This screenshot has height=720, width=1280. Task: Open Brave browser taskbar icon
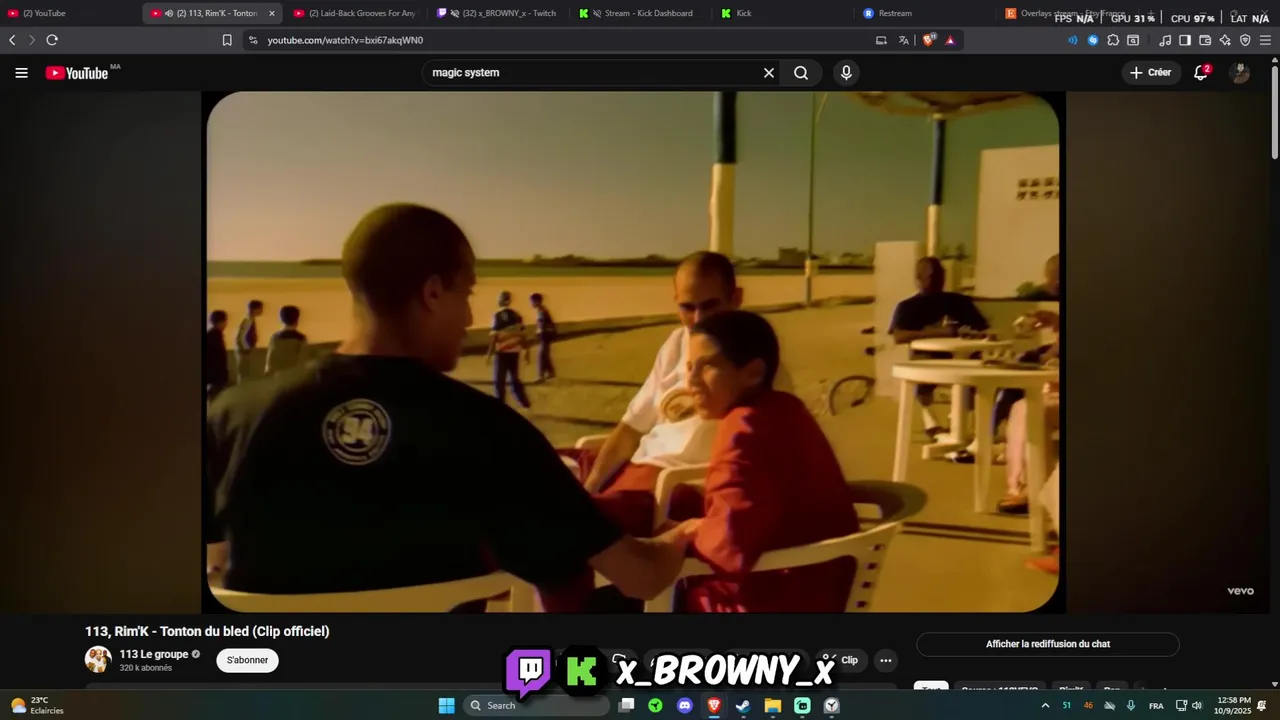pyautogui.click(x=714, y=705)
